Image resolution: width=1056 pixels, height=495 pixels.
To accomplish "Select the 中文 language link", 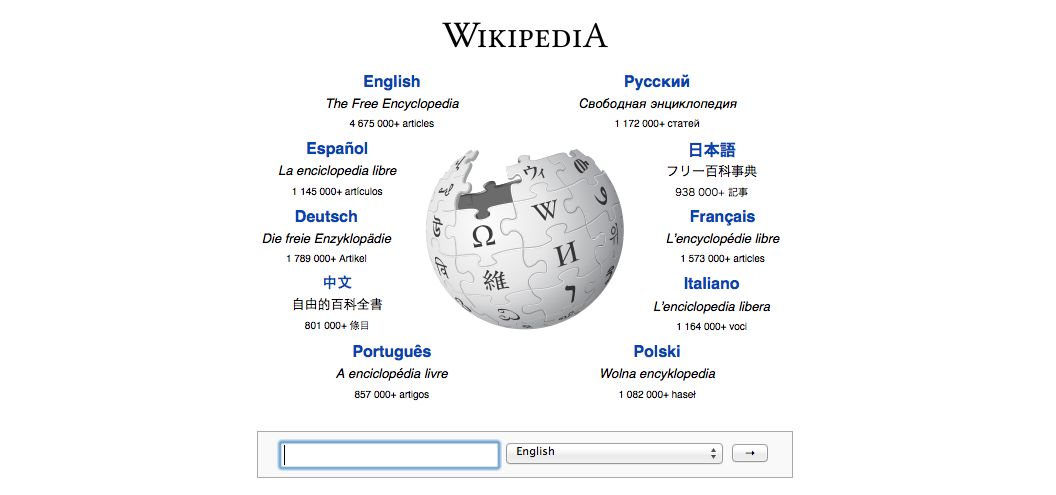I will coord(337,283).
